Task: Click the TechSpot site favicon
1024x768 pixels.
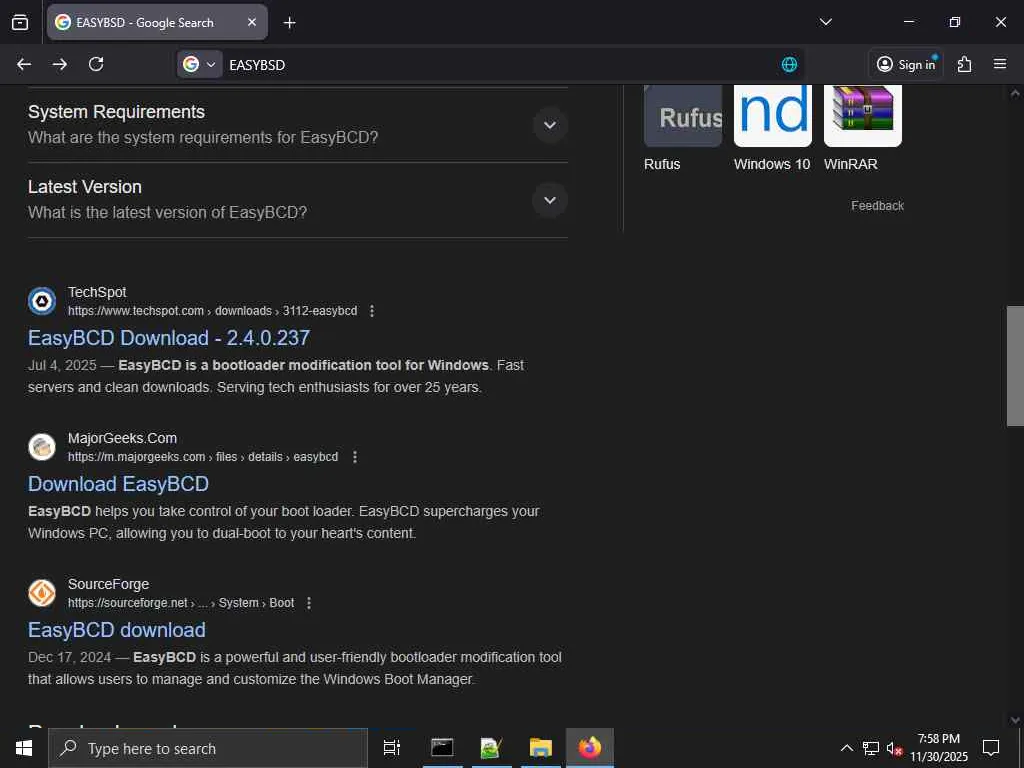Action: [x=42, y=301]
